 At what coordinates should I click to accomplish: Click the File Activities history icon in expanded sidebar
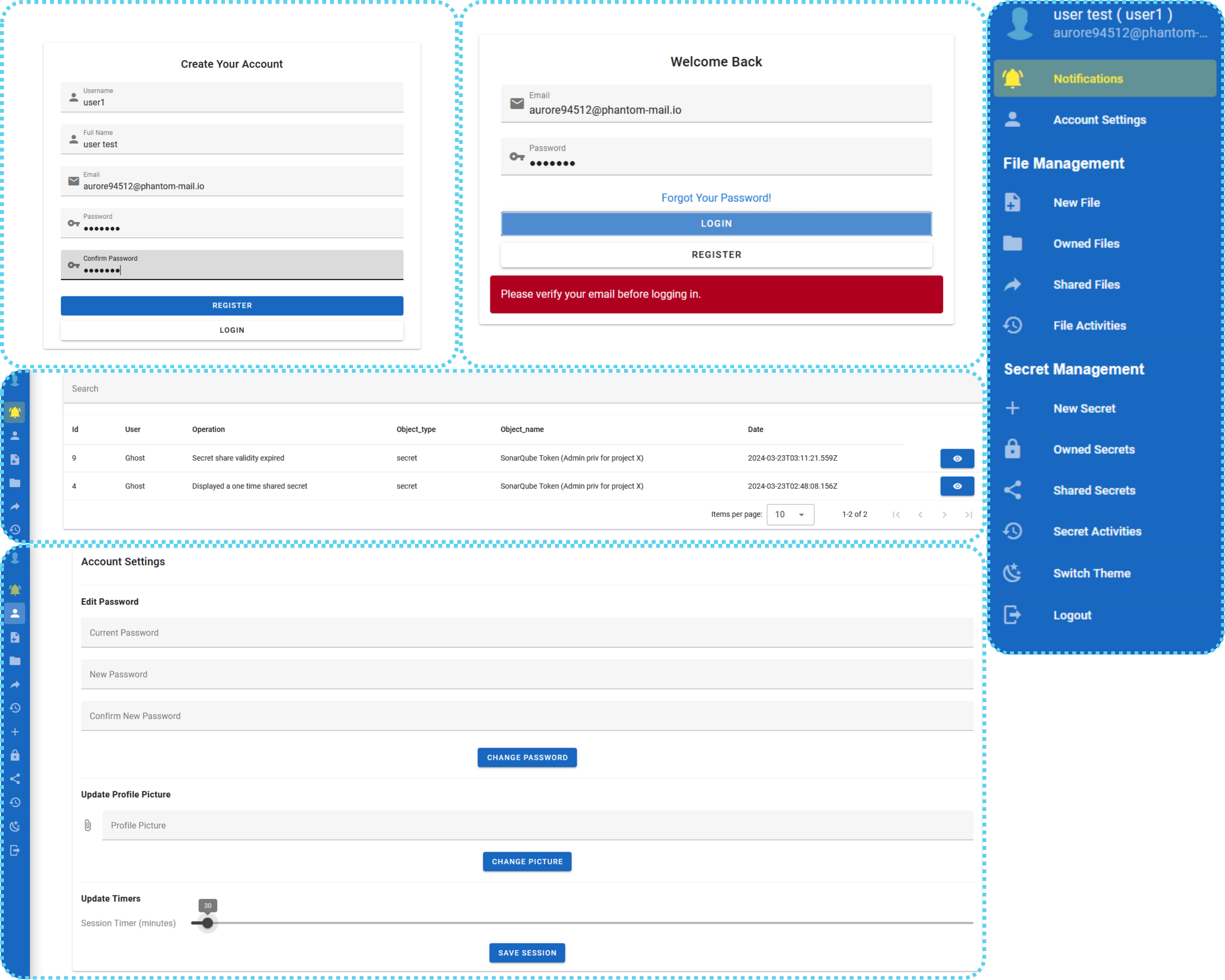1012,326
